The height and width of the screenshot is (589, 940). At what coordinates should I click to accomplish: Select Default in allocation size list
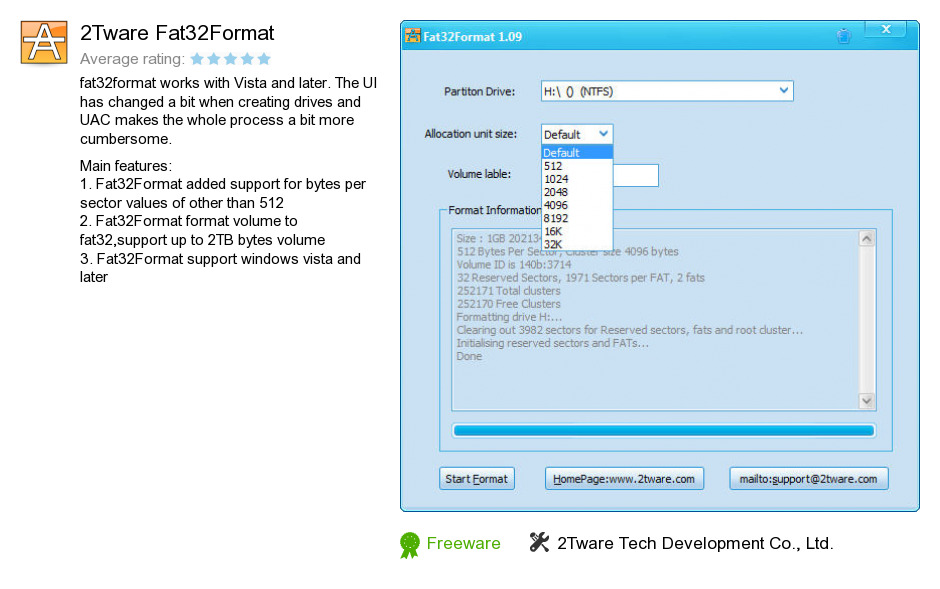click(577, 152)
